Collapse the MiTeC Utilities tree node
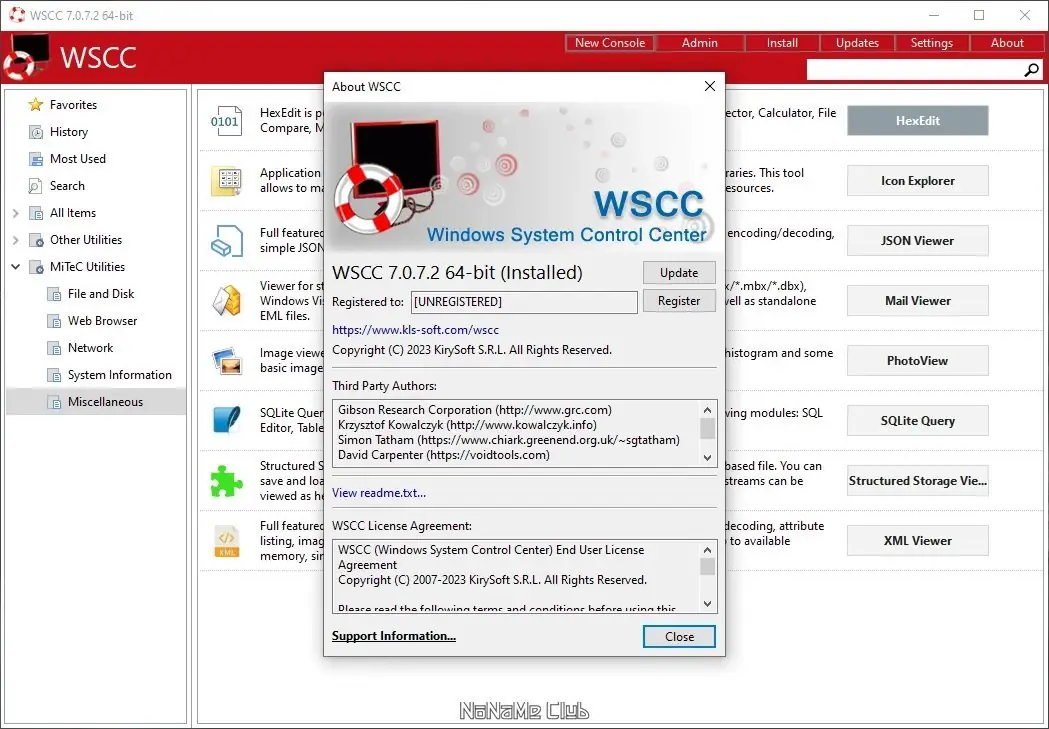The width and height of the screenshot is (1049, 729). (x=15, y=267)
